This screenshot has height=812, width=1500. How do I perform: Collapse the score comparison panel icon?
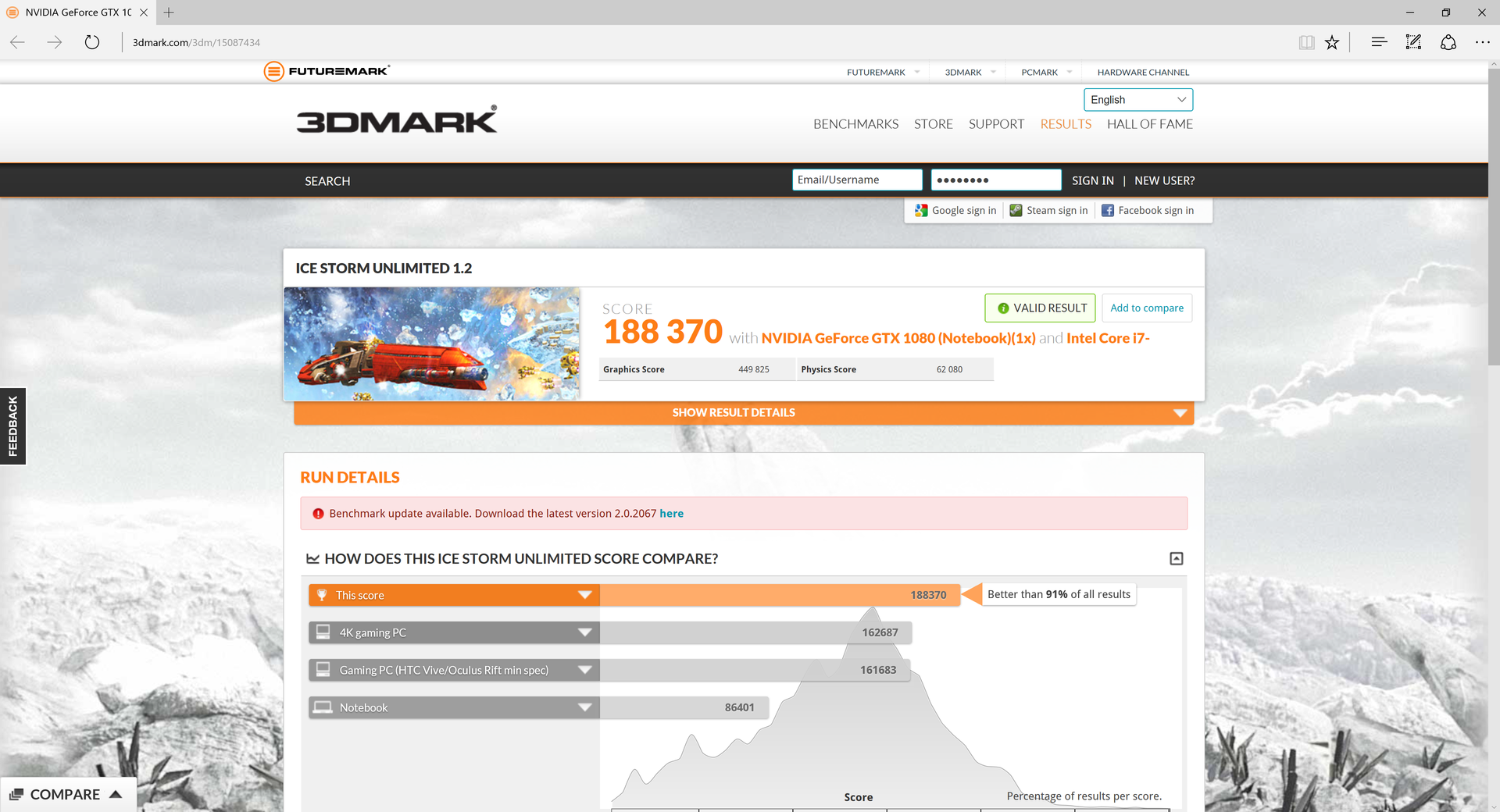(x=1177, y=558)
